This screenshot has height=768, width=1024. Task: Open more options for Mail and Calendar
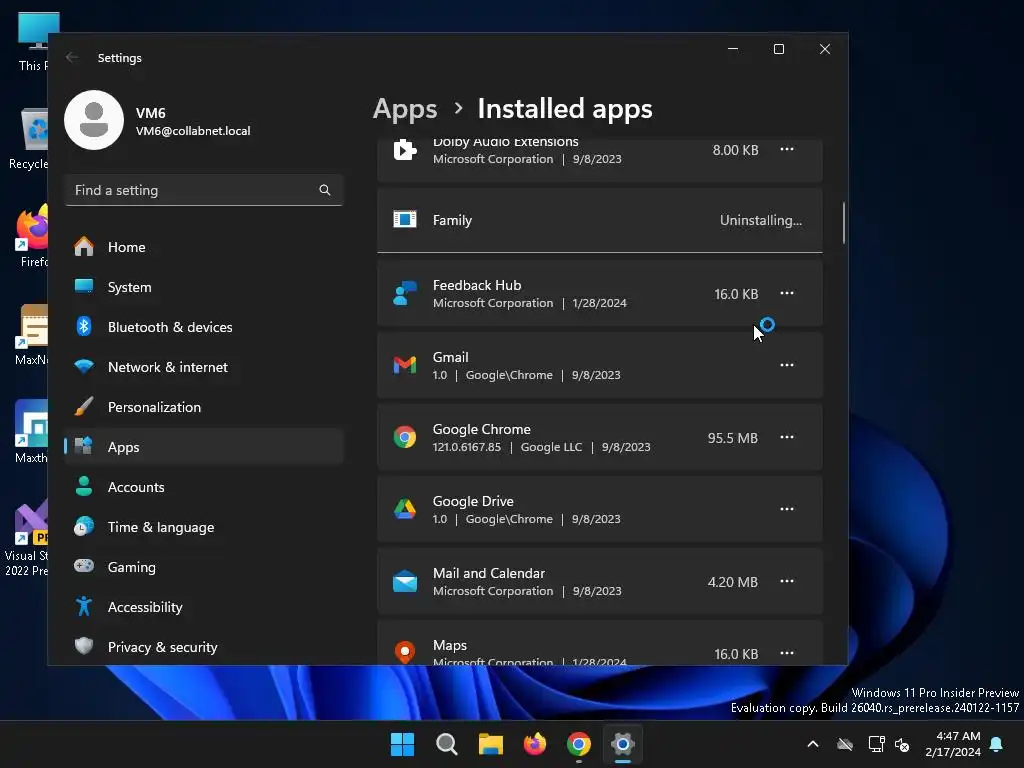tap(787, 581)
